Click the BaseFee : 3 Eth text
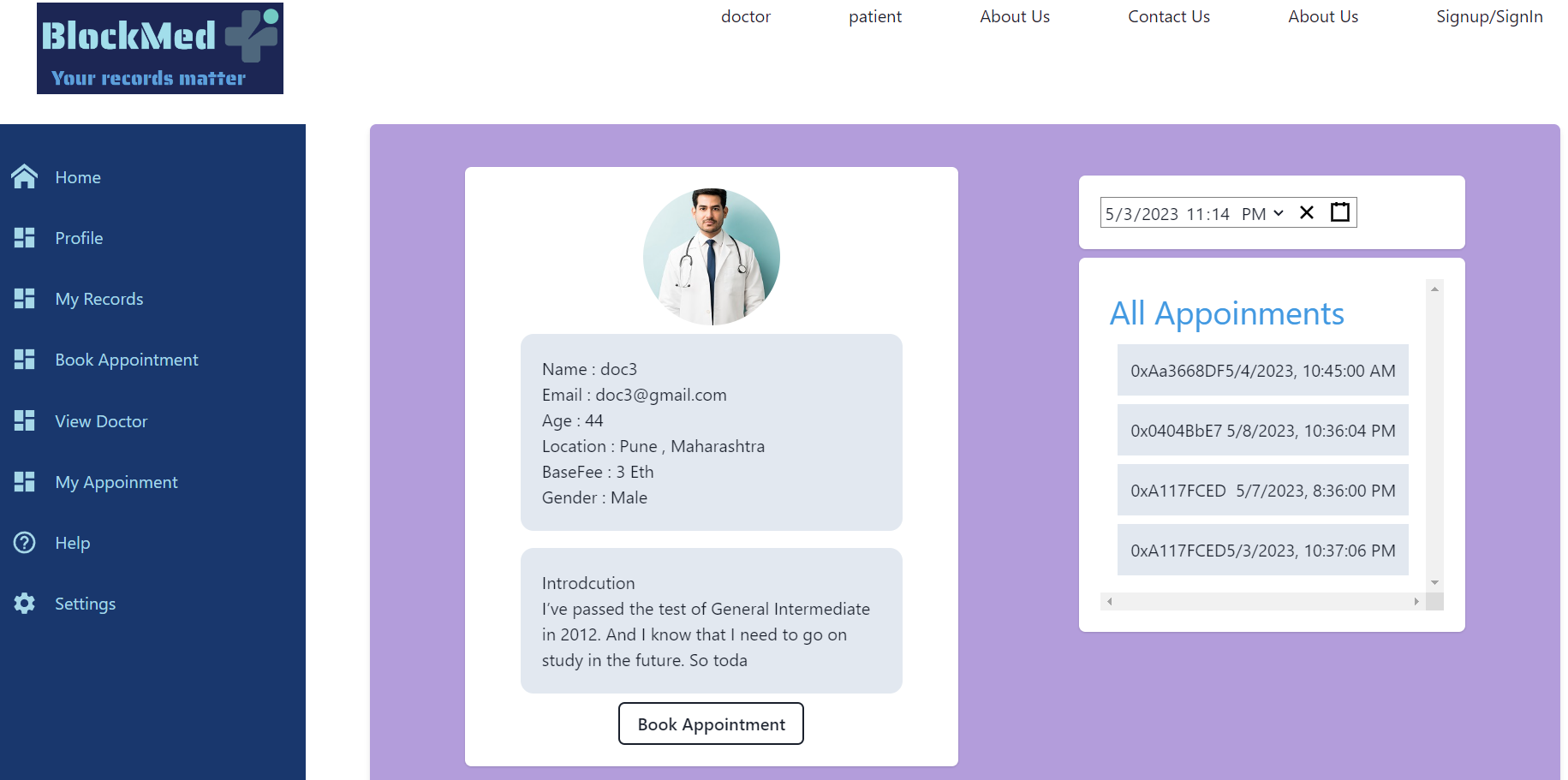Viewport: 1568px width, 780px height. coord(598,472)
